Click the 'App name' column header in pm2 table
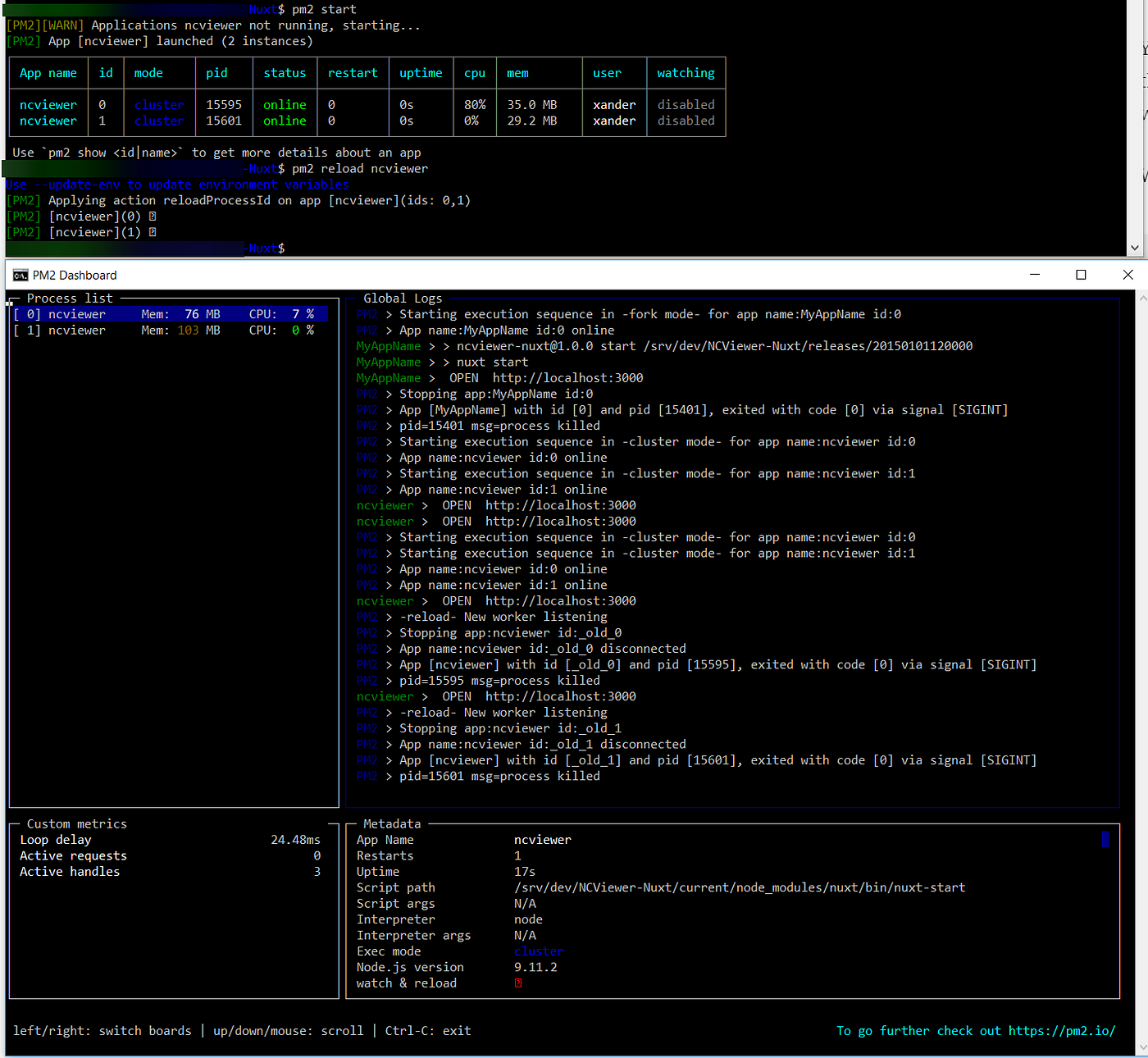The height and width of the screenshot is (1058, 1148). point(48,73)
